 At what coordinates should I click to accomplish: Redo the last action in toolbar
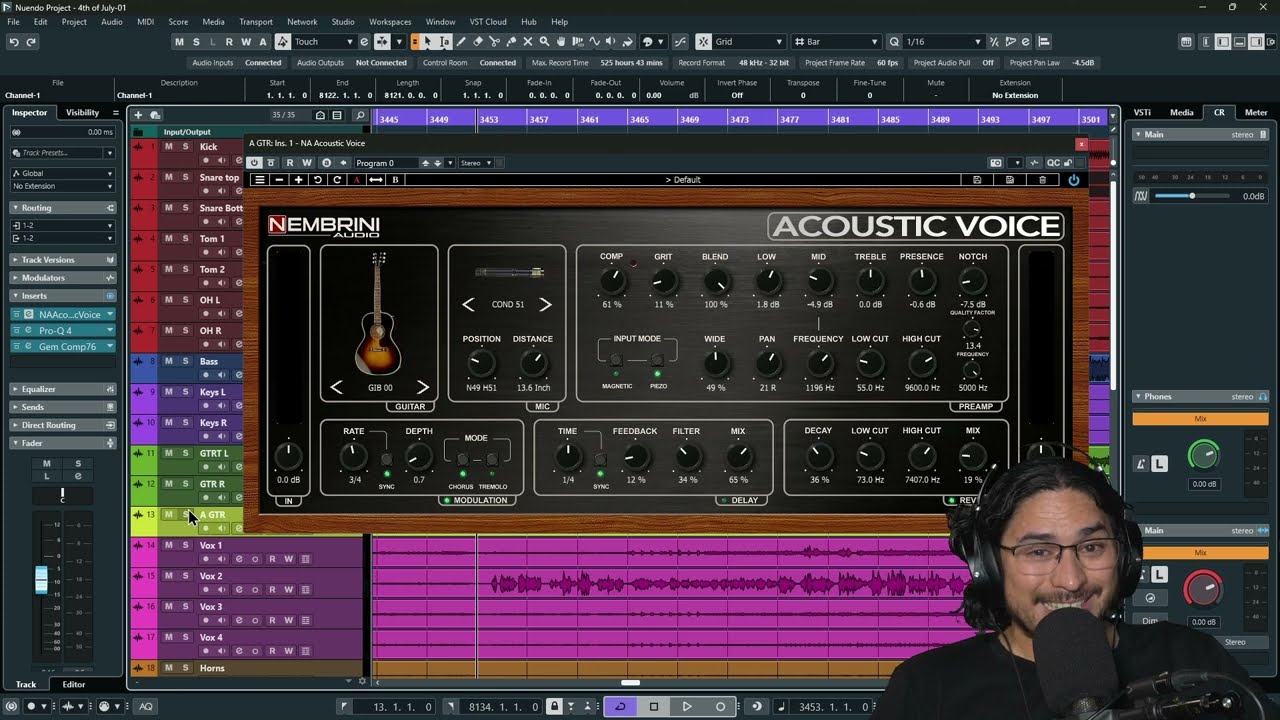[31, 42]
